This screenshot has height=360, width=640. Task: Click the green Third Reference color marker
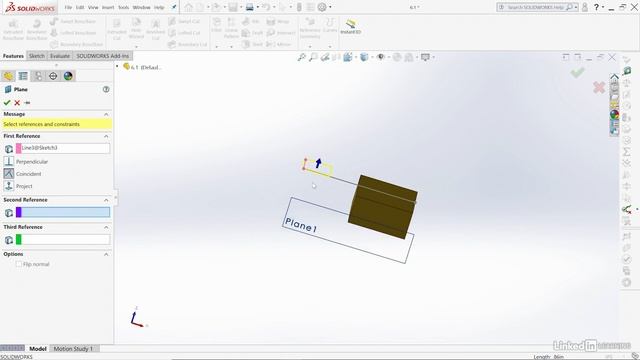[x=18, y=239]
